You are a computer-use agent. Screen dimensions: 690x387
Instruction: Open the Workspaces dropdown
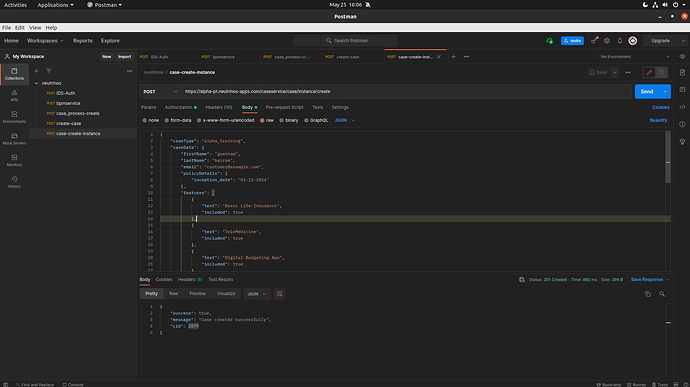(x=45, y=41)
